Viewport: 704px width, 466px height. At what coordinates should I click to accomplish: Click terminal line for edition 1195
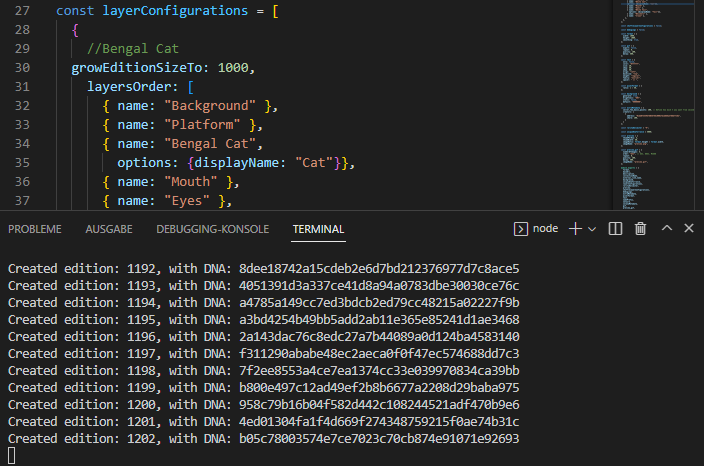264,320
